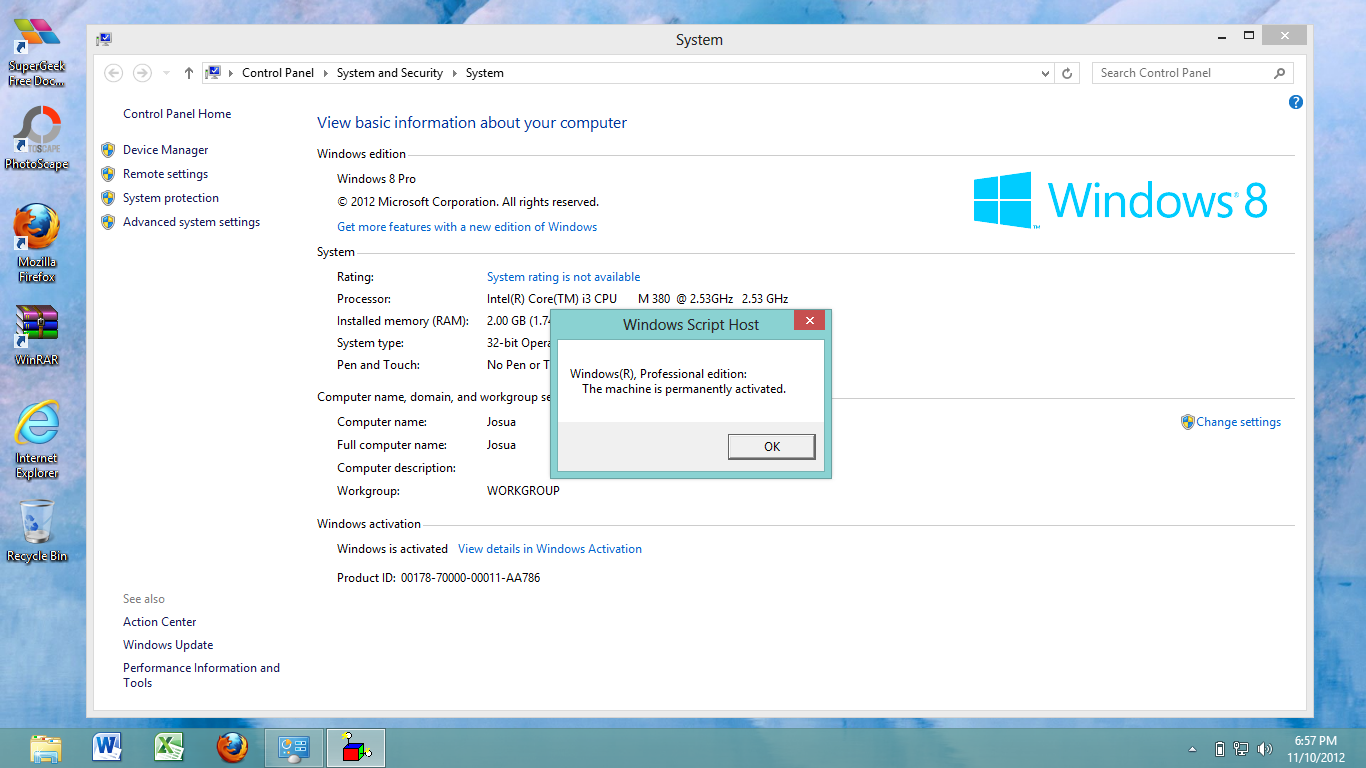Open recent locations dropdown arrow
1366x768 pixels.
click(167, 74)
